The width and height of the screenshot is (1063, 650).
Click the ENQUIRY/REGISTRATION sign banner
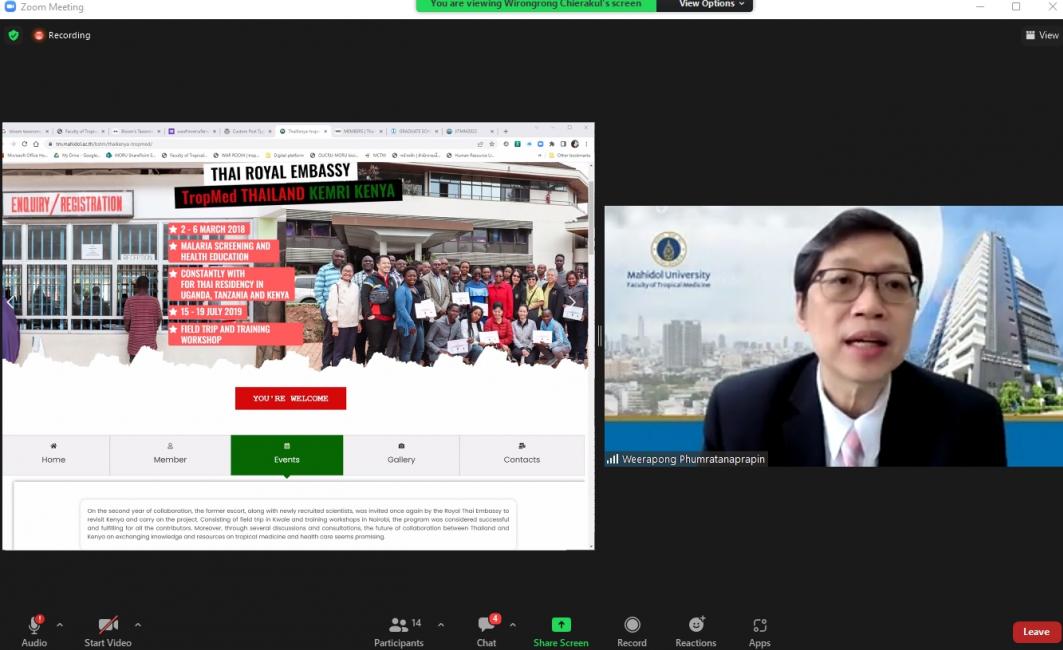click(x=67, y=204)
